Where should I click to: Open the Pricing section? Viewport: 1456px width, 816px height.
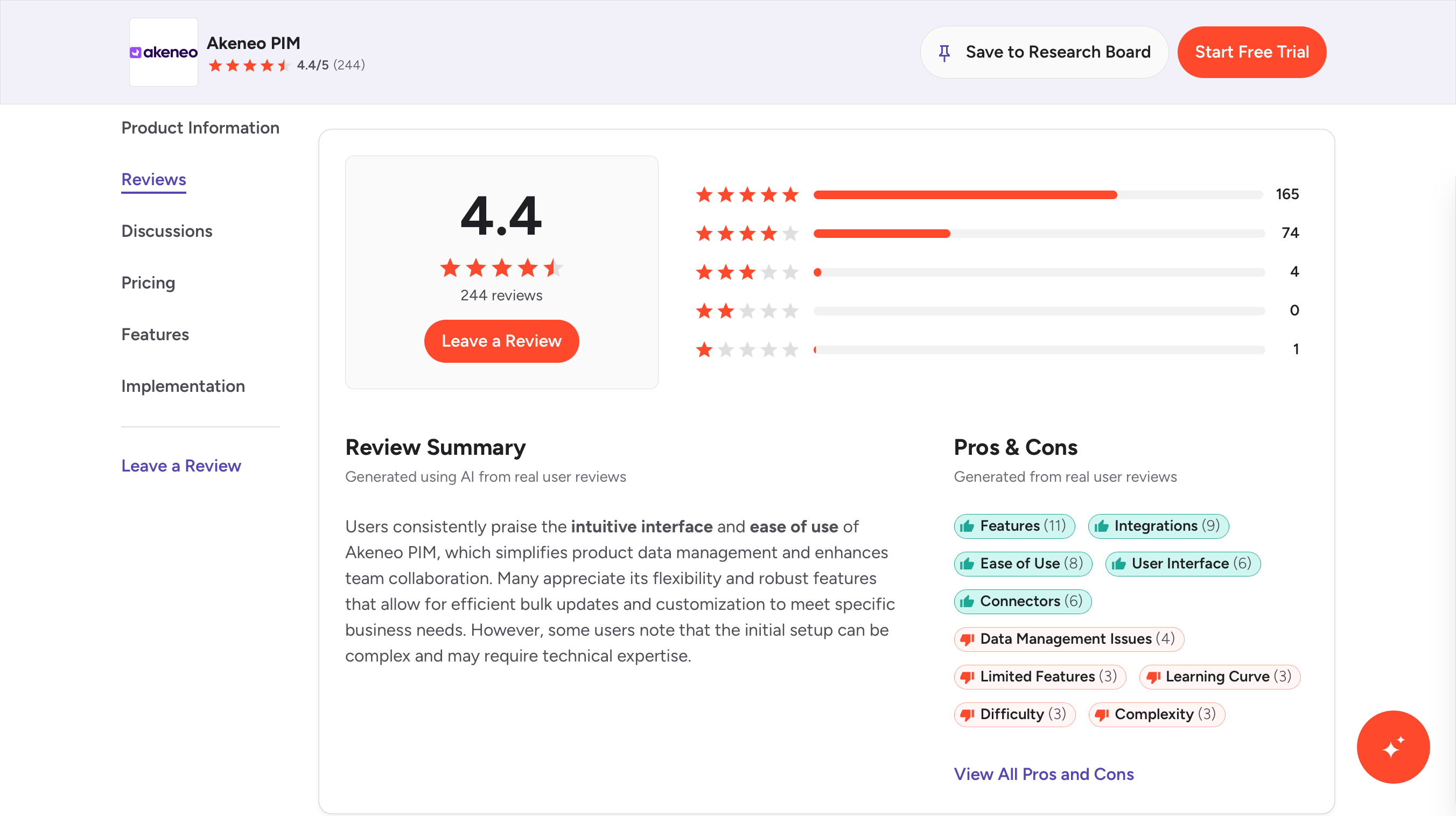point(148,283)
